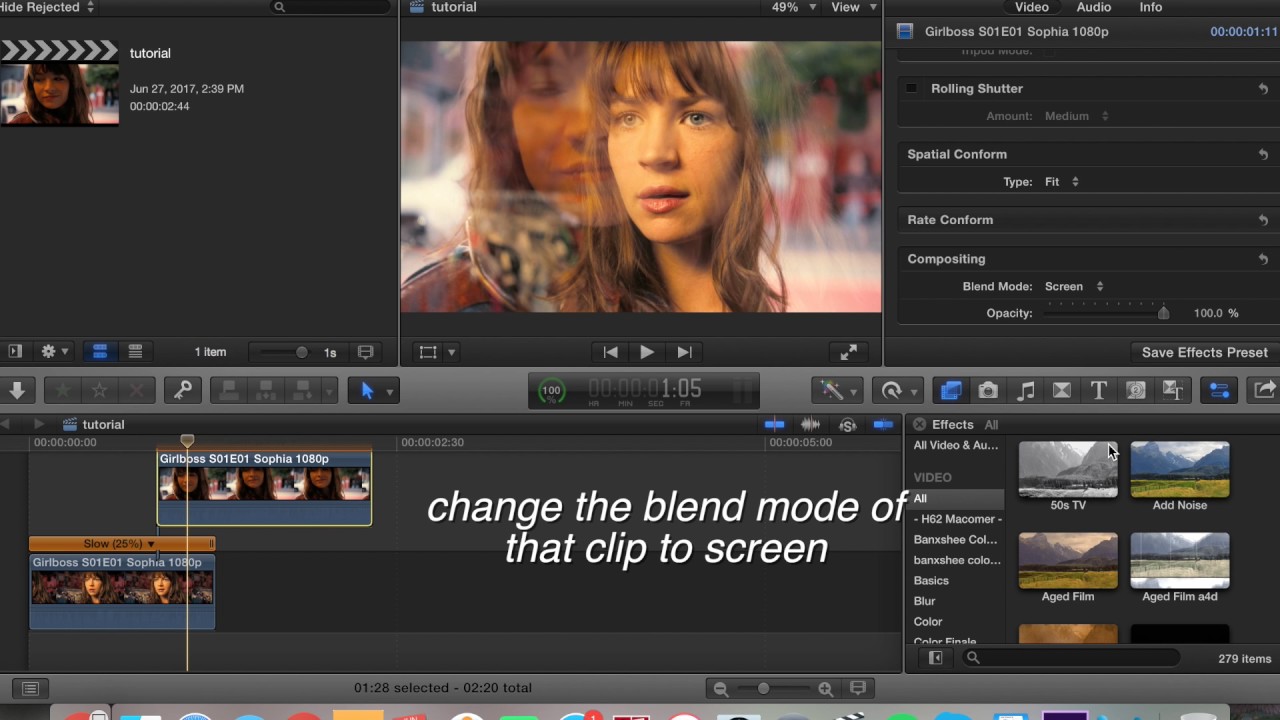Toggle audio skimming waveform button
This screenshot has width=1280, height=720.
tap(811, 425)
